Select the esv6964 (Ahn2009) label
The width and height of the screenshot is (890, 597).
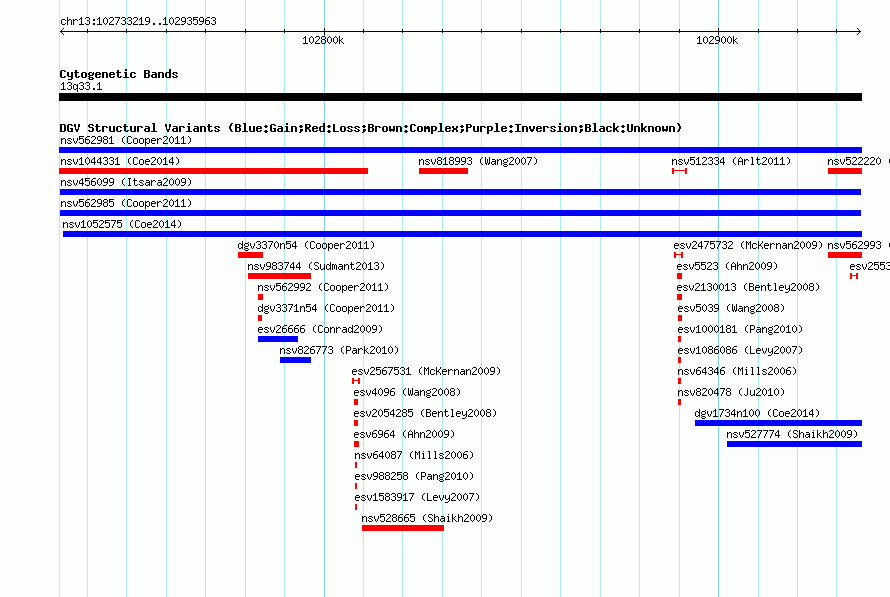coord(404,434)
